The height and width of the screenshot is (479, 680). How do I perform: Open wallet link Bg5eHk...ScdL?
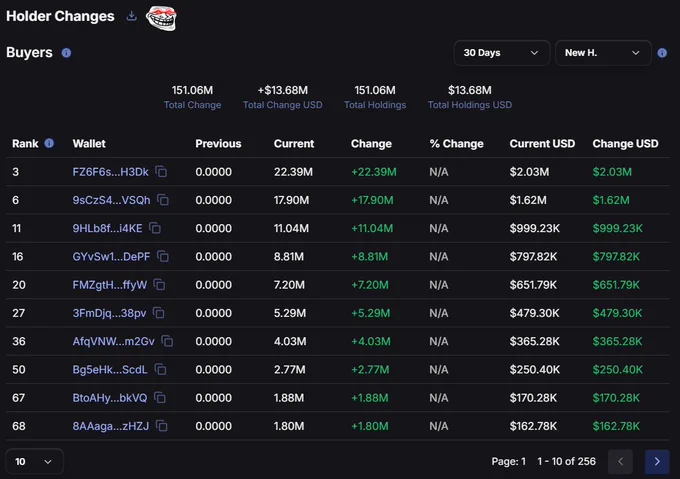(110, 370)
